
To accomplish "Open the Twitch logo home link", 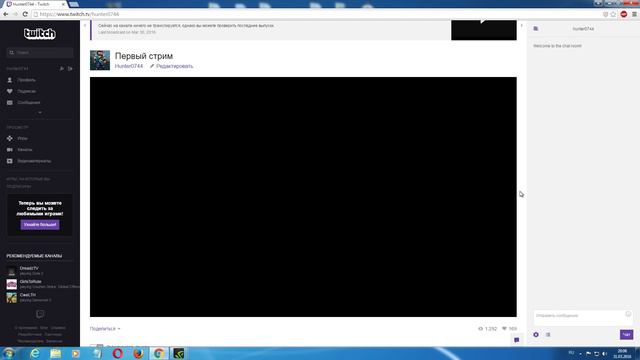I will (39, 33).
